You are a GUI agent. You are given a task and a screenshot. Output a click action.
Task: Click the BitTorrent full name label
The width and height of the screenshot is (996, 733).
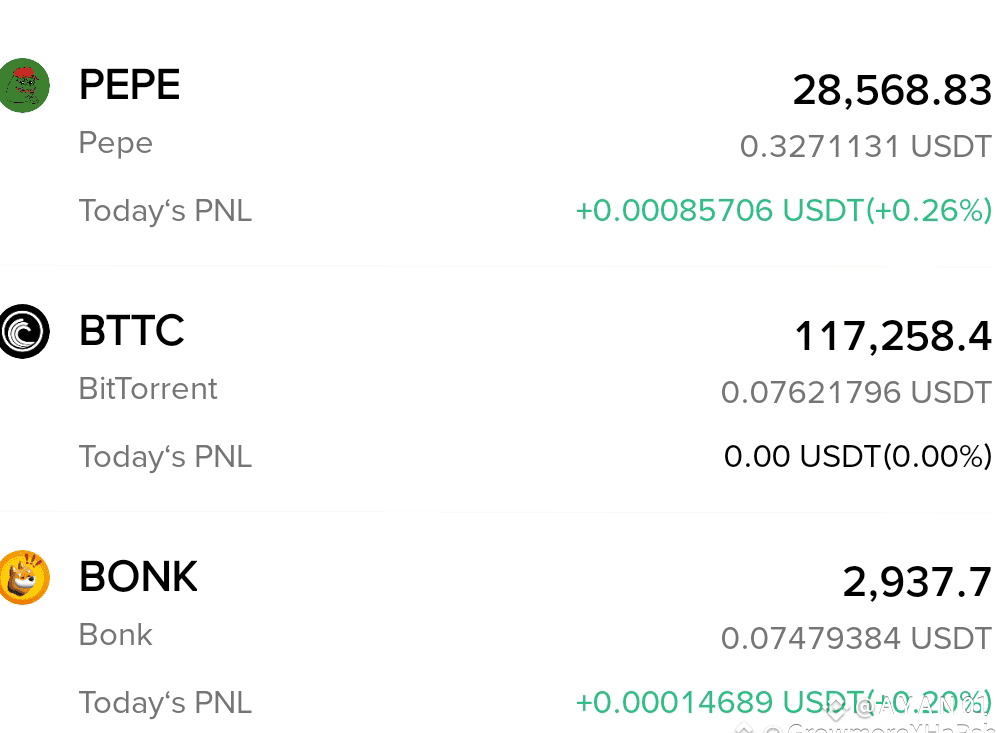pyautogui.click(x=148, y=389)
